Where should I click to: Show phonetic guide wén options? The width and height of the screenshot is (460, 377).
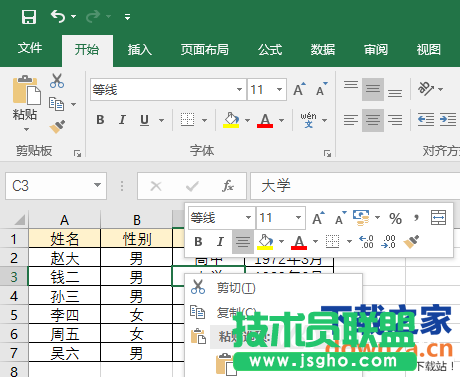(308, 120)
